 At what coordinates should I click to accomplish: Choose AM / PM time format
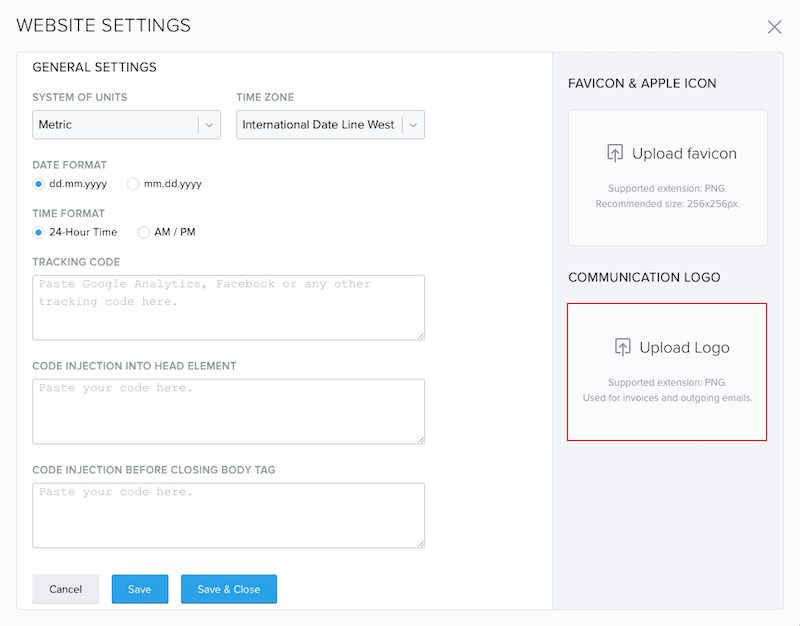[x=144, y=232]
